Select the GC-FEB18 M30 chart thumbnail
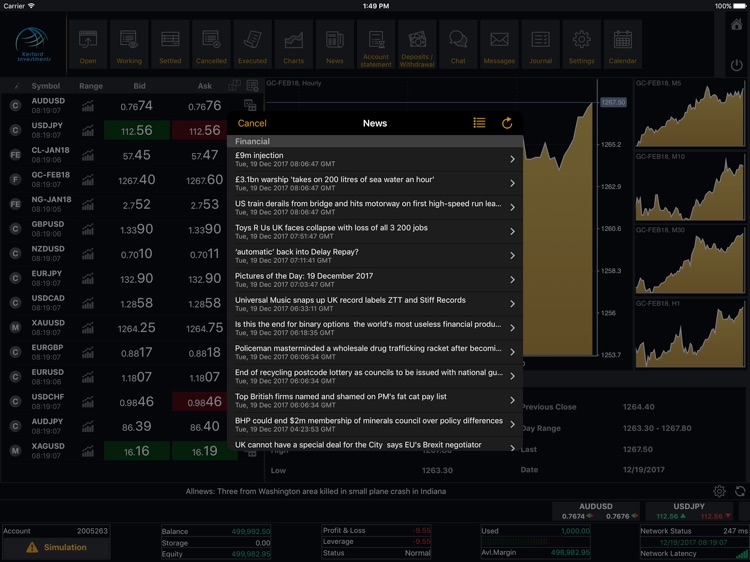The width and height of the screenshot is (750, 562). click(690, 261)
